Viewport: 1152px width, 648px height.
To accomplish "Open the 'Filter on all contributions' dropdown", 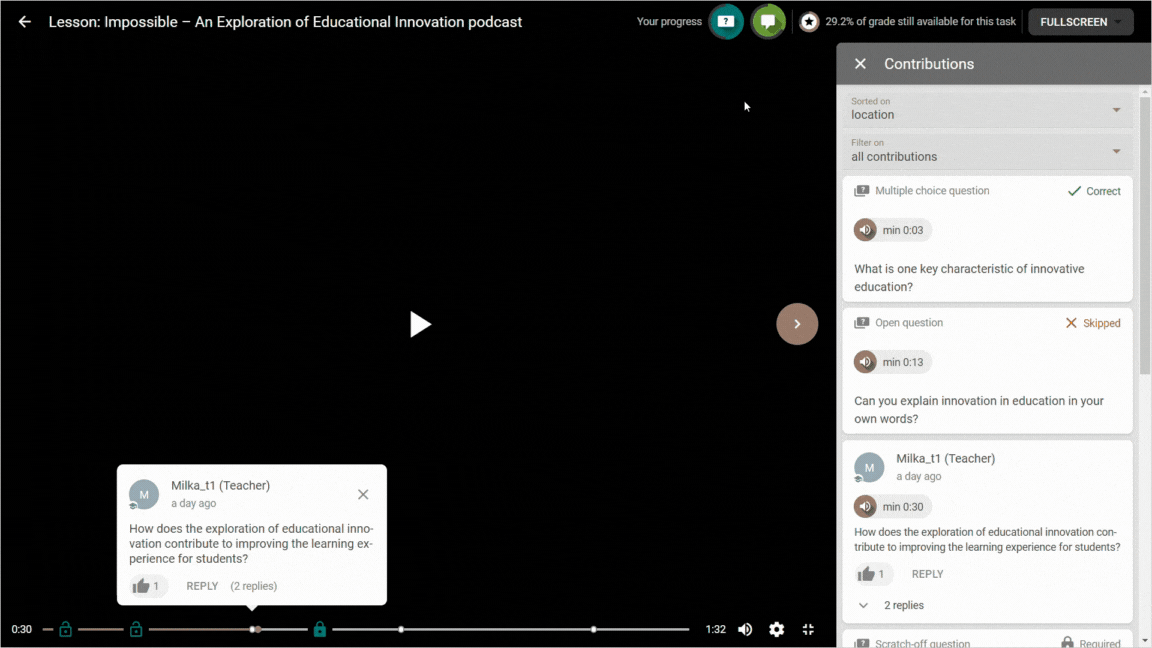I will coord(986,151).
